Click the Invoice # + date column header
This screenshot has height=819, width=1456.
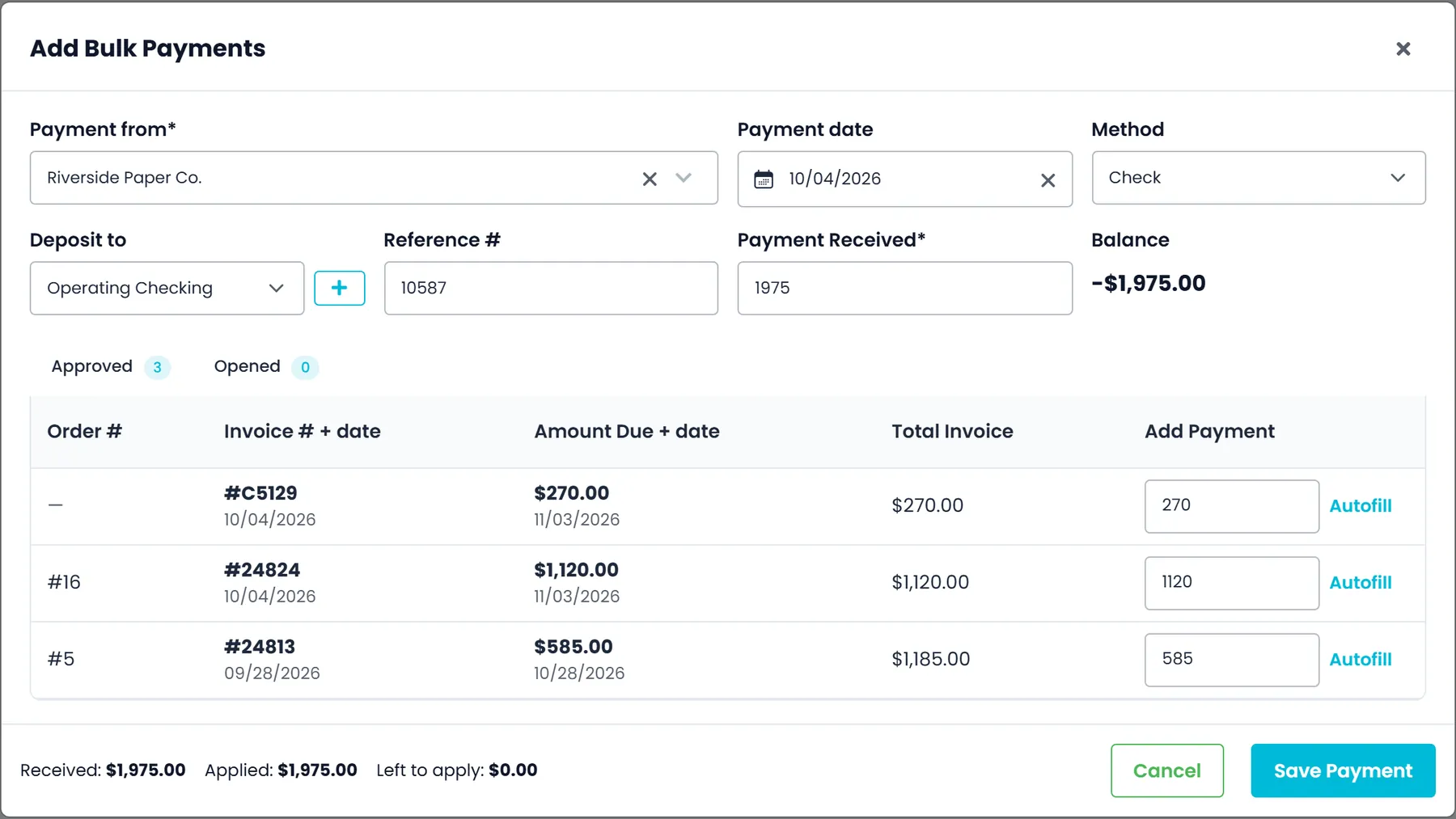303,432
